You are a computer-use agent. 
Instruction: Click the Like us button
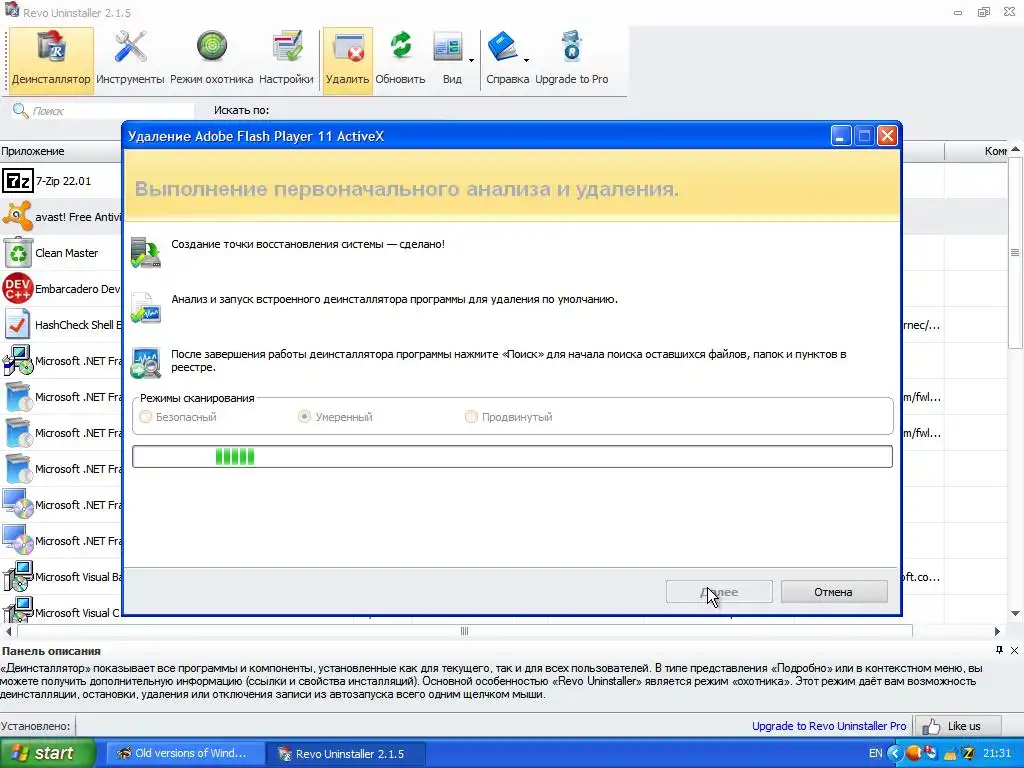[958, 726]
